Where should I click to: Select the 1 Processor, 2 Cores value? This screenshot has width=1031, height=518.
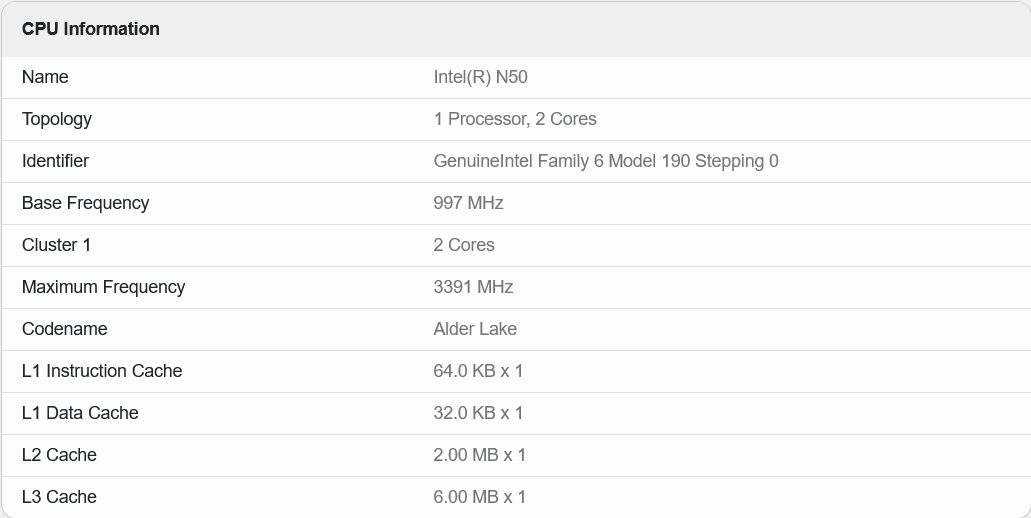pyautogui.click(x=515, y=119)
